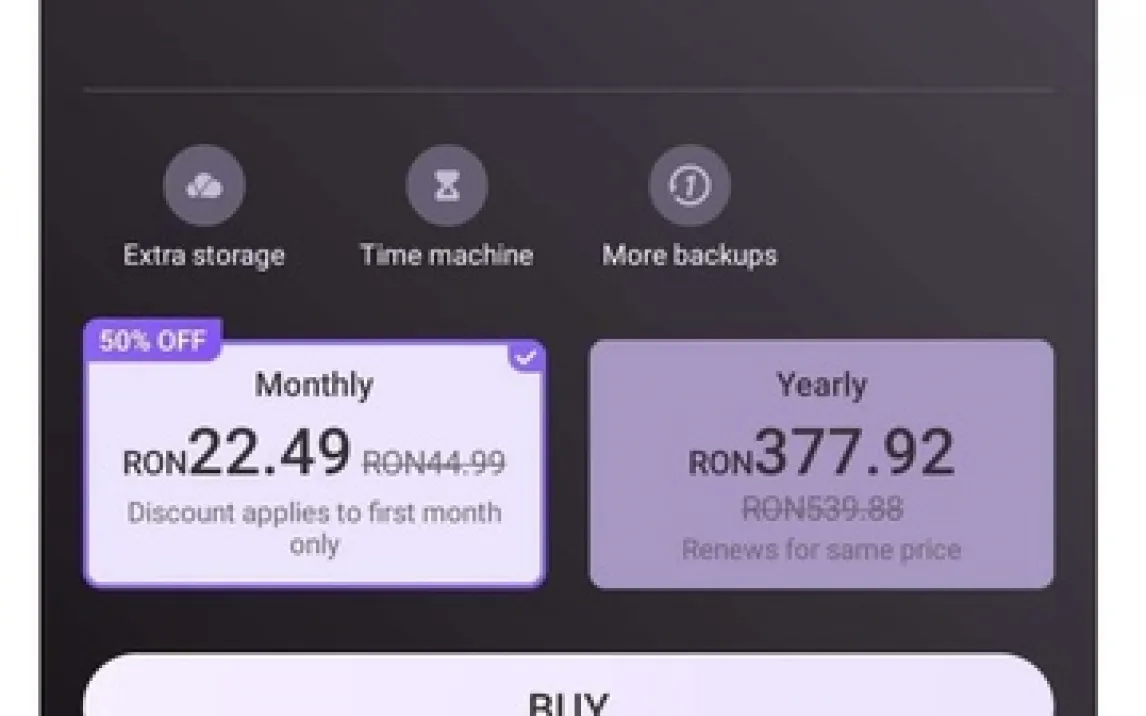Screen dimensions: 1146x716
Task: Click the RON currency prefix of yearly price
Action: 720,463
